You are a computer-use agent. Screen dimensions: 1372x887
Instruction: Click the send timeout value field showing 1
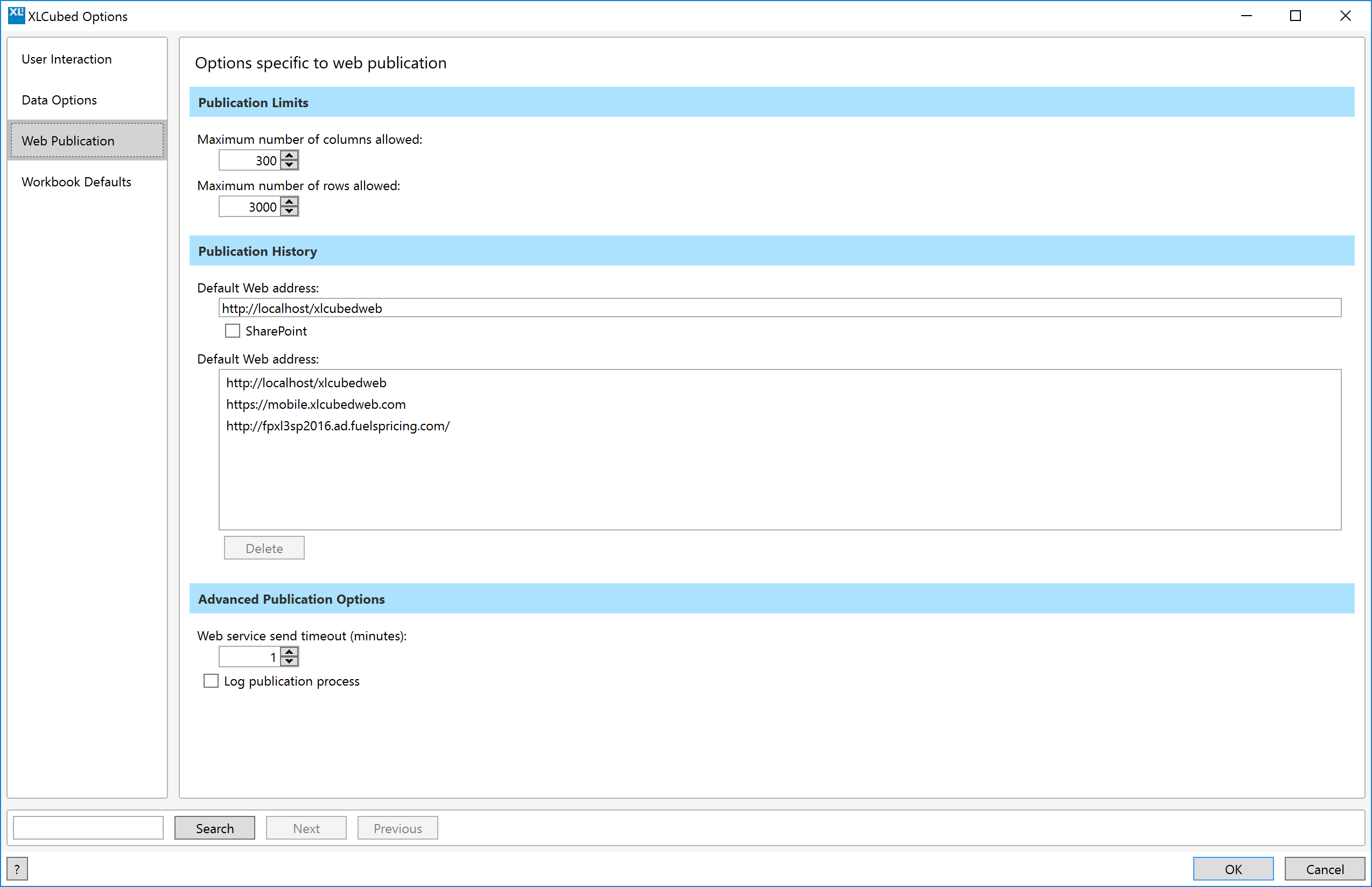click(250, 656)
